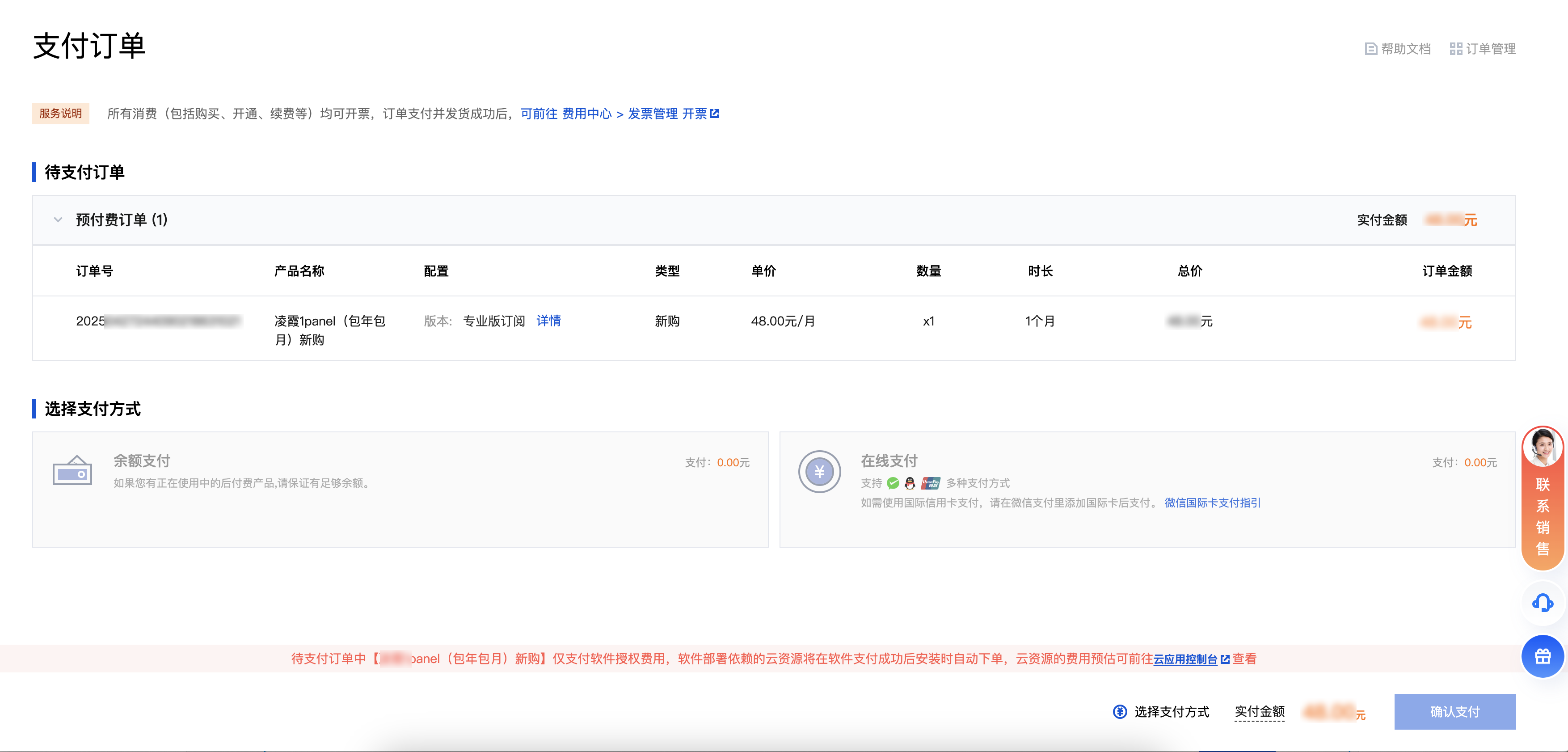Click the 单价 column header
The width and height of the screenshot is (1568, 752).
pyautogui.click(x=763, y=271)
